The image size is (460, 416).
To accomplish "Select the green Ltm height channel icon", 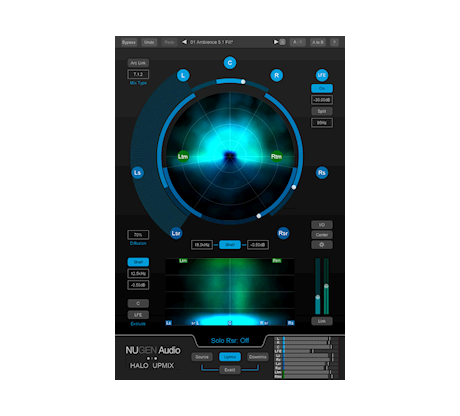I will tap(183, 156).
